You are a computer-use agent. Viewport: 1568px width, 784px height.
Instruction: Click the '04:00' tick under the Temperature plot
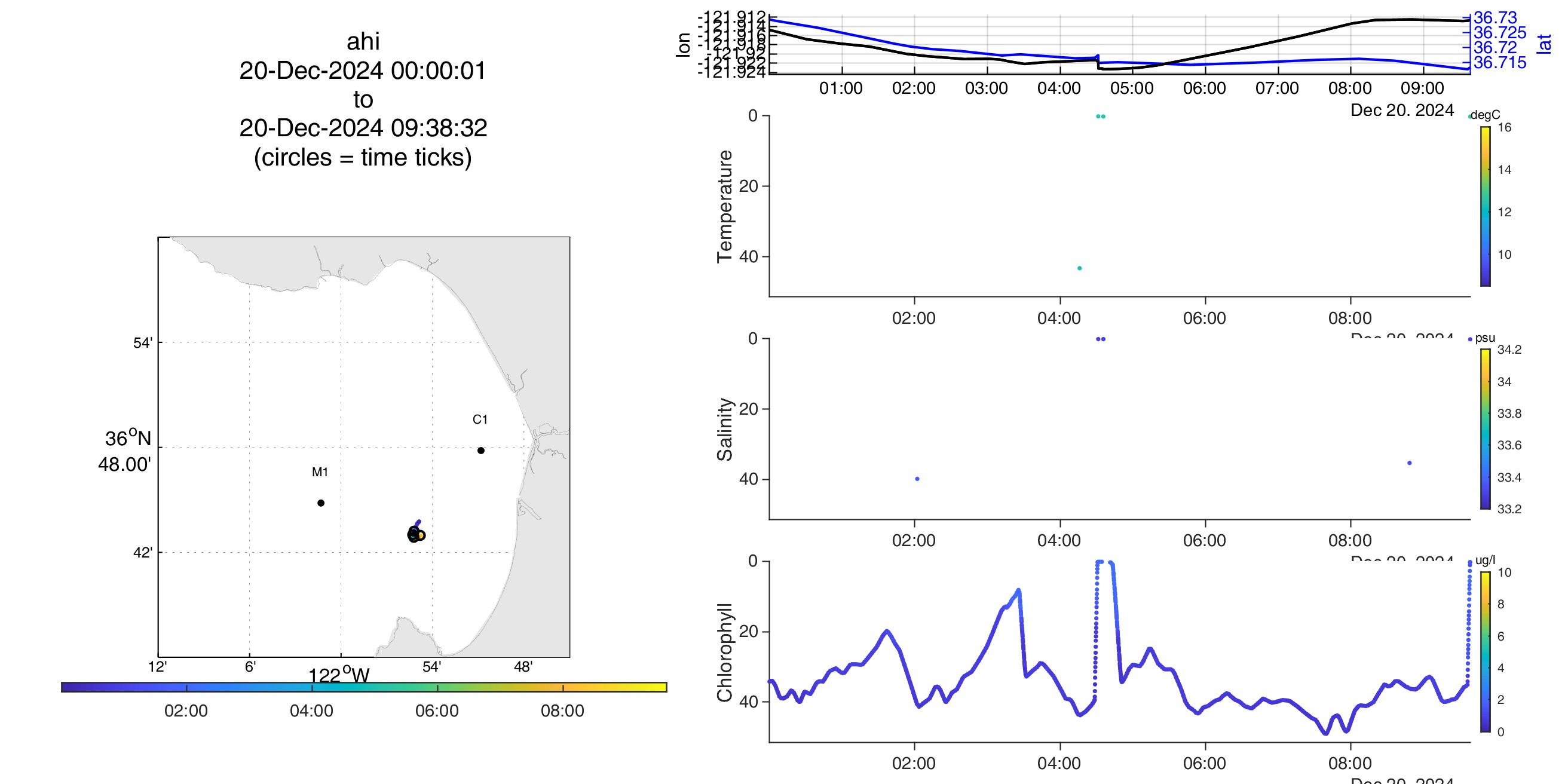coord(1059,318)
